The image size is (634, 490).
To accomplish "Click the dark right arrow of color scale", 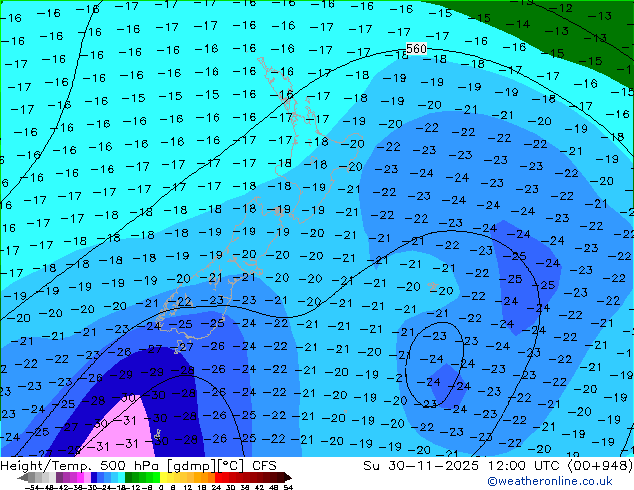I will (287, 478).
